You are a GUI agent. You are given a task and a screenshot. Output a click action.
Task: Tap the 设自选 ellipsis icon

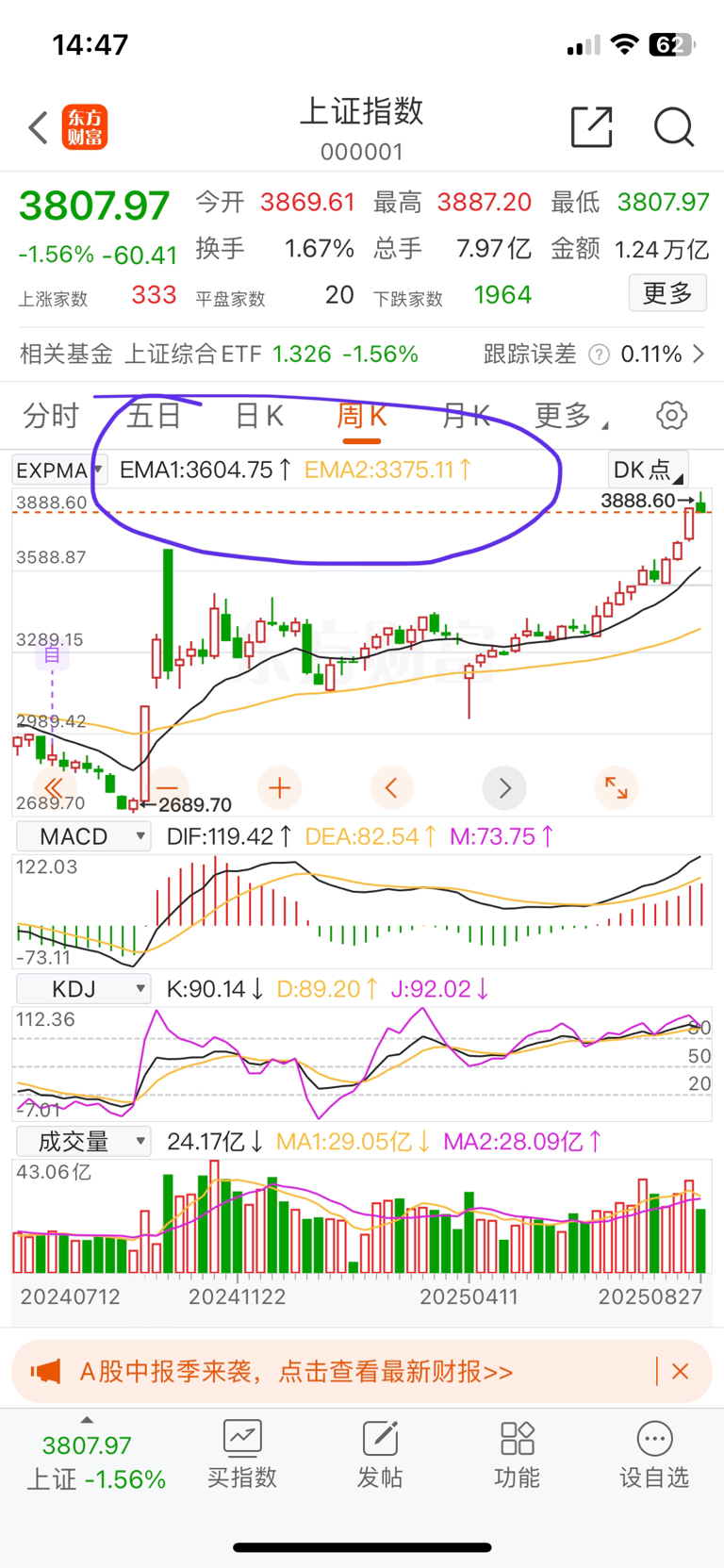[654, 1439]
